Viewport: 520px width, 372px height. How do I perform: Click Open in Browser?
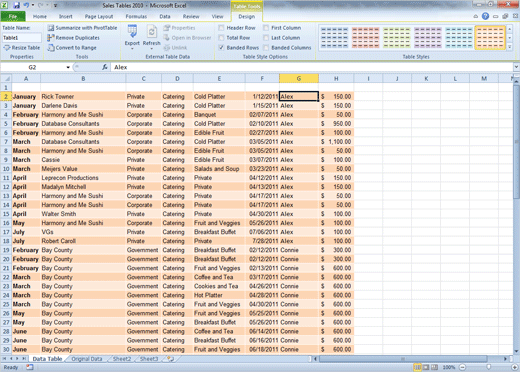pyautogui.click(x=188, y=38)
